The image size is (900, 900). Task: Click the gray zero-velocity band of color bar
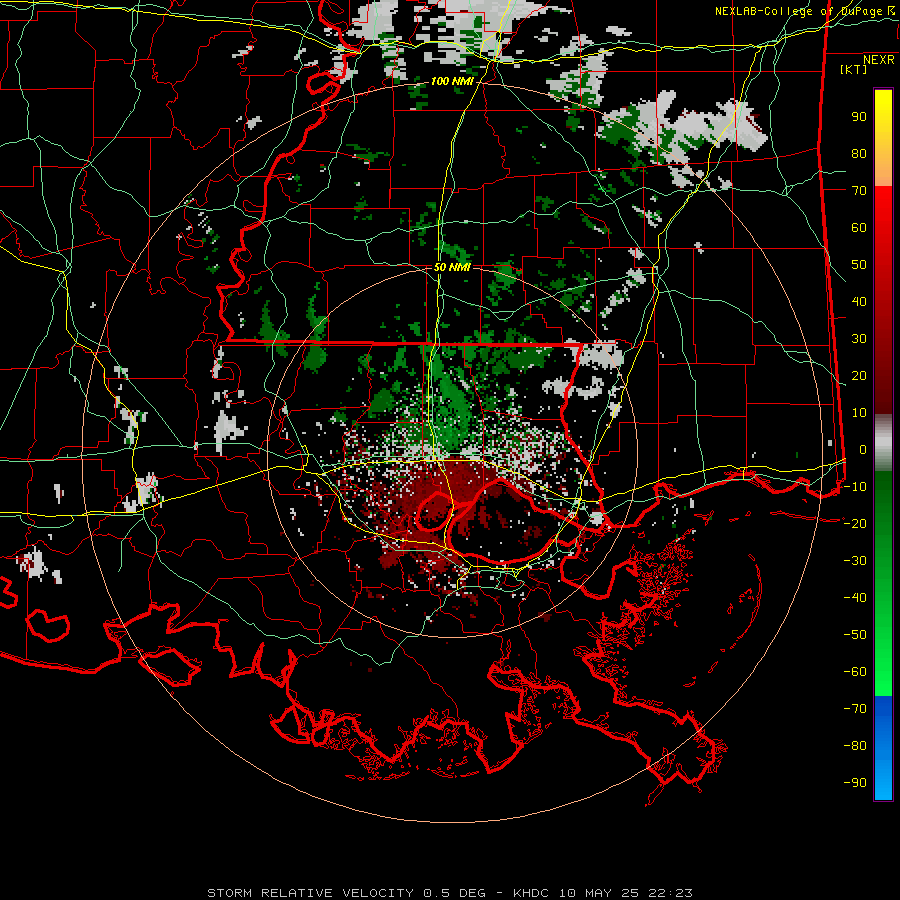pos(883,442)
